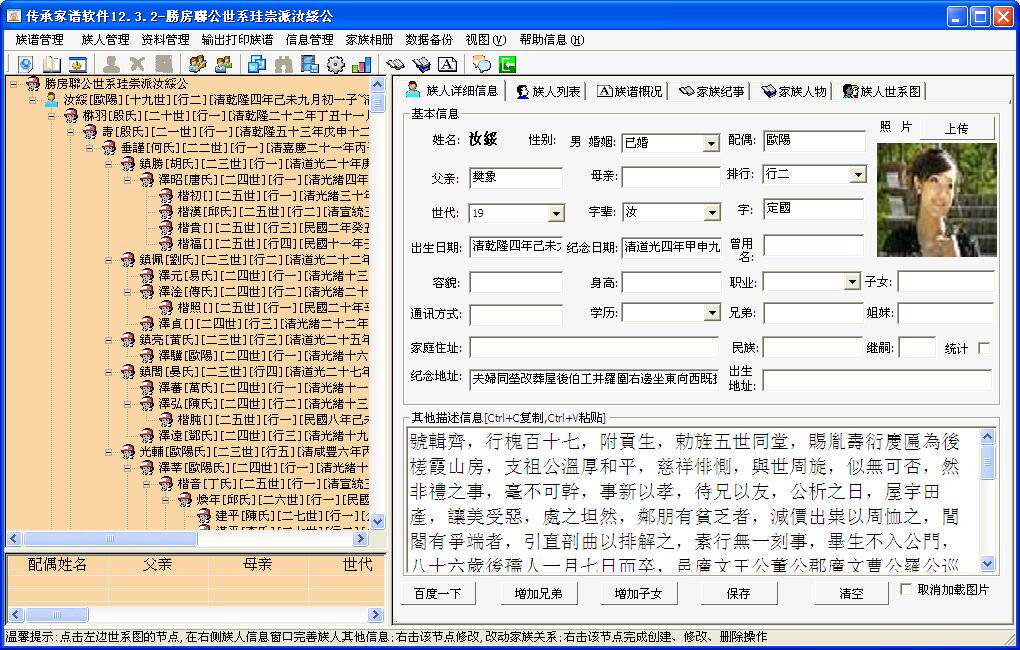Open the bar chart statistics icon

click(x=361, y=64)
